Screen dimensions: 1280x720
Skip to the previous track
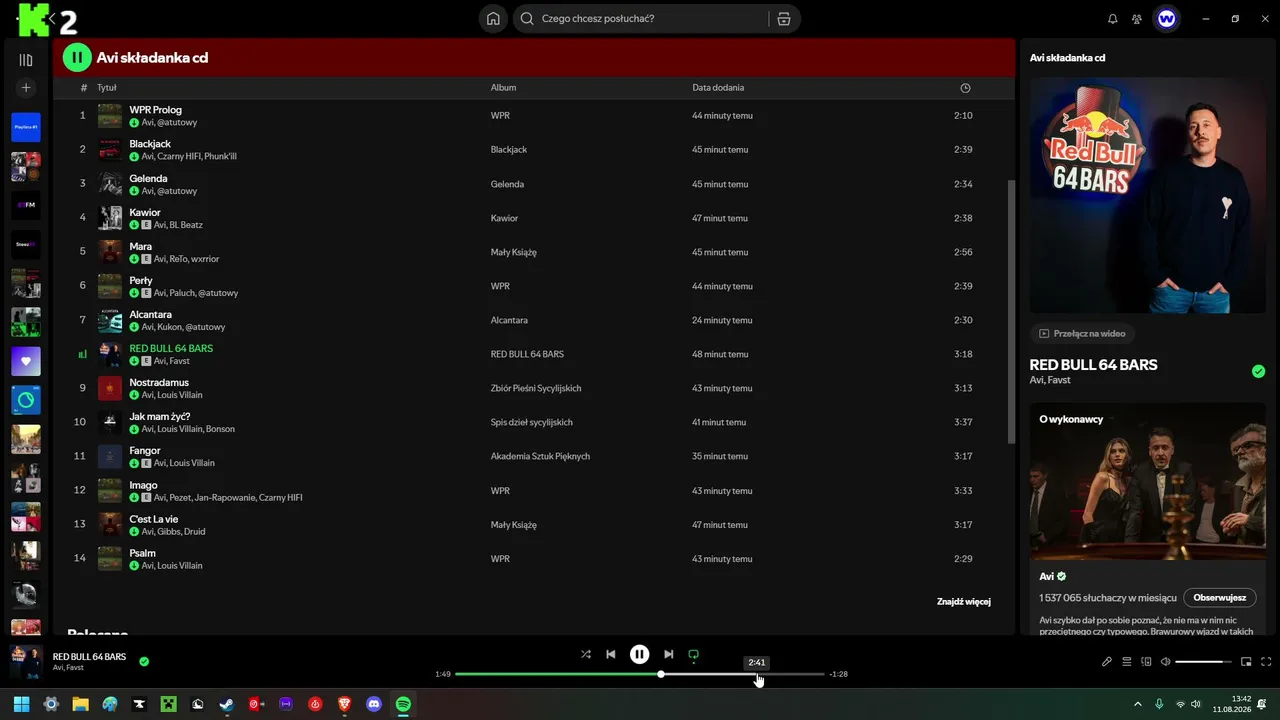[x=611, y=654]
